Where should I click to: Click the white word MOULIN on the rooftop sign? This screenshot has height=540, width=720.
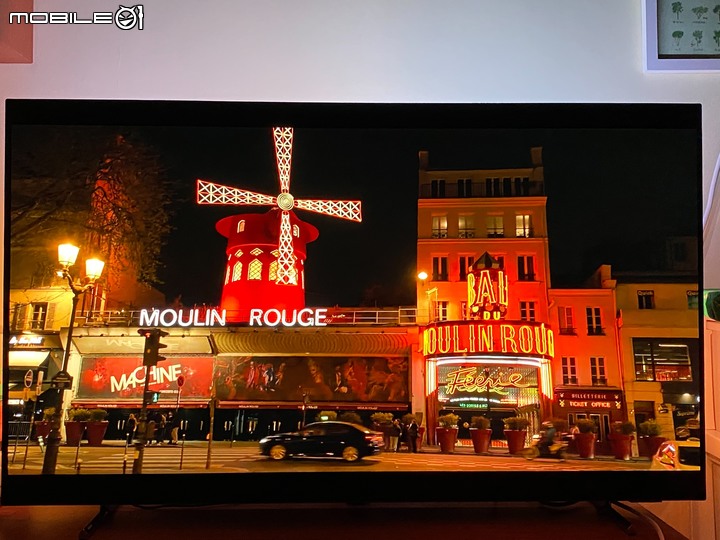182,318
